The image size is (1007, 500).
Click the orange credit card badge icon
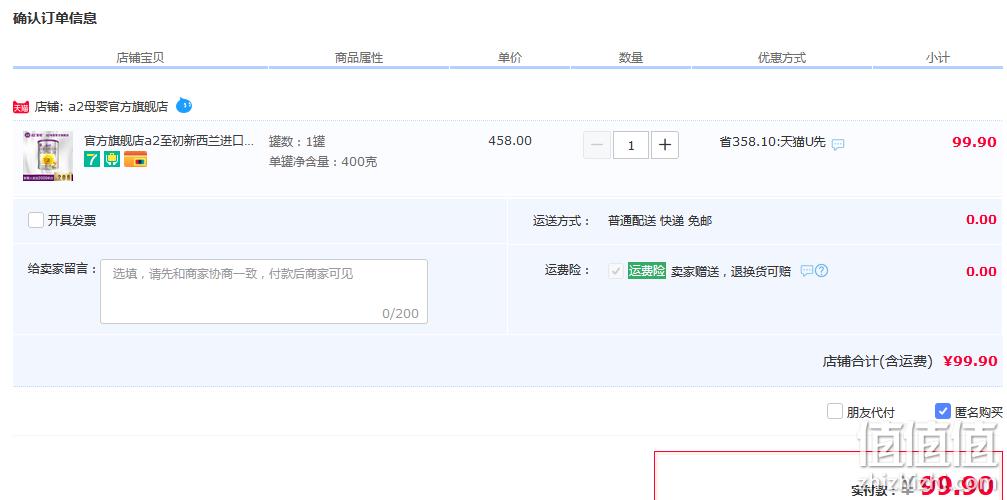click(136, 159)
